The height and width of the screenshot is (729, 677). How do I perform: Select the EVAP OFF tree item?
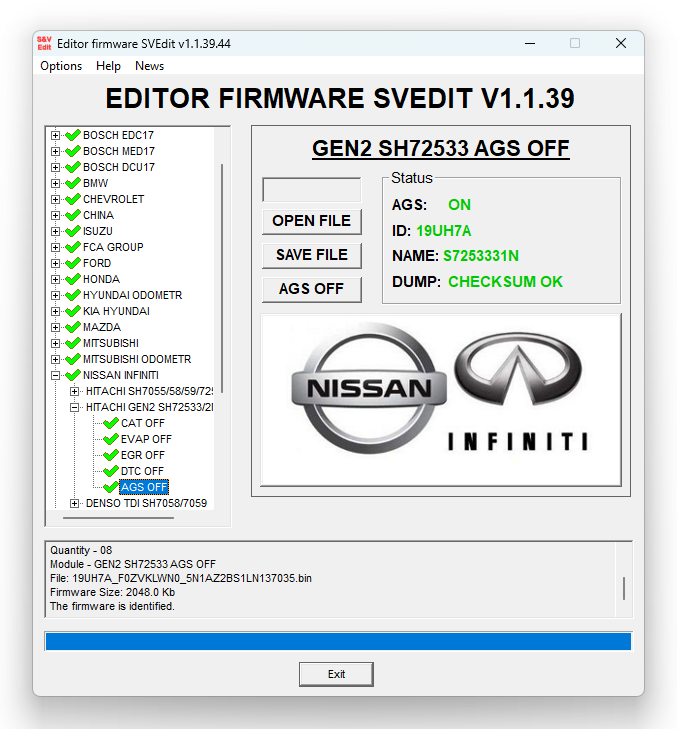146,439
